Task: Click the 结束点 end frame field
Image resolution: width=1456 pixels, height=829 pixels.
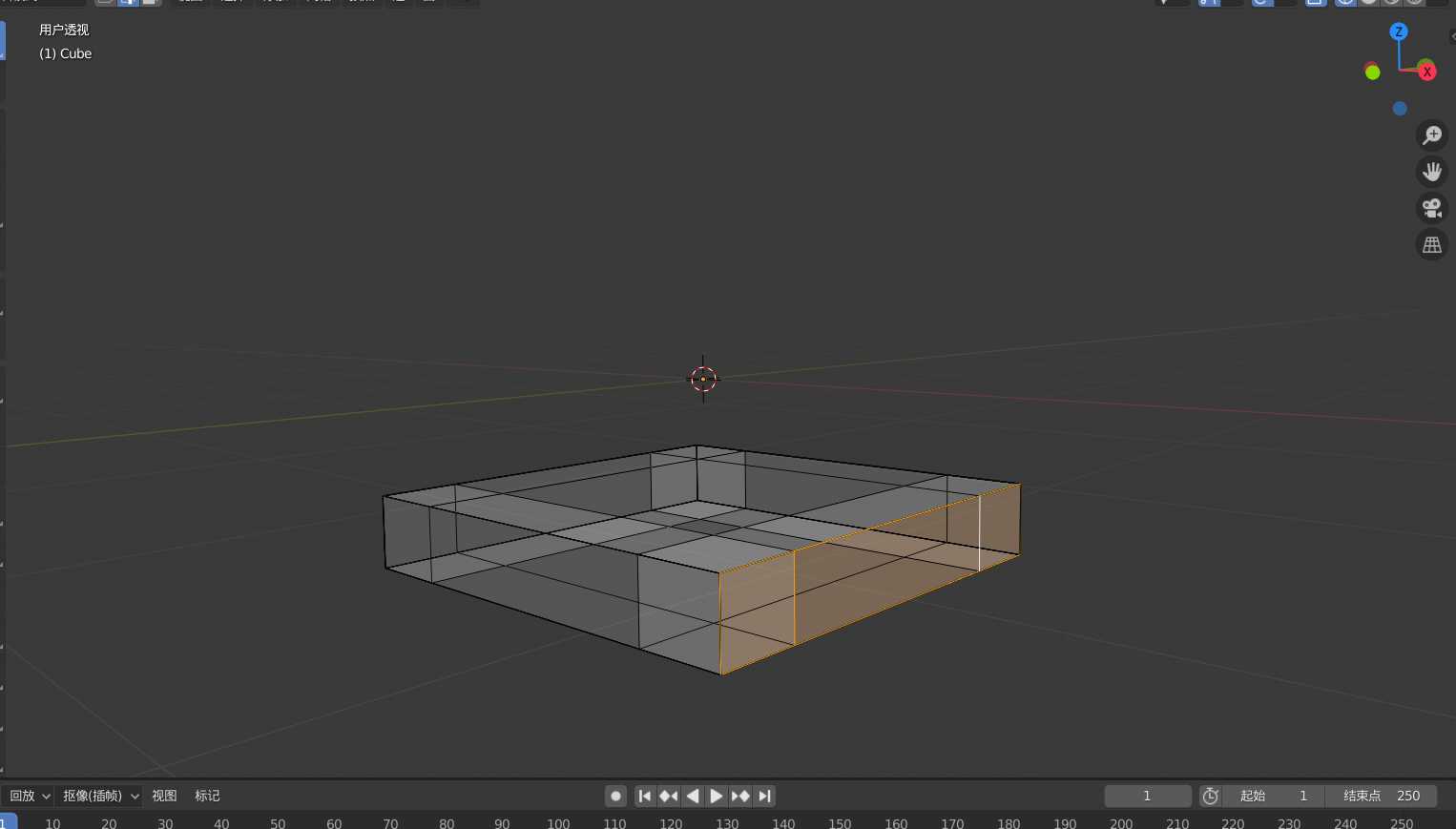Action: 1382,796
